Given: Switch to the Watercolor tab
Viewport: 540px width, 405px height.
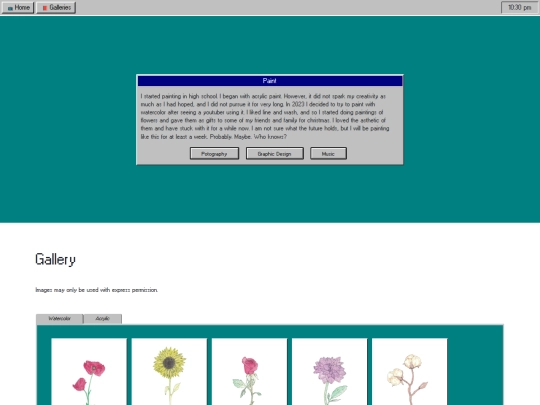Looking at the screenshot, I should pyautogui.click(x=60, y=319).
